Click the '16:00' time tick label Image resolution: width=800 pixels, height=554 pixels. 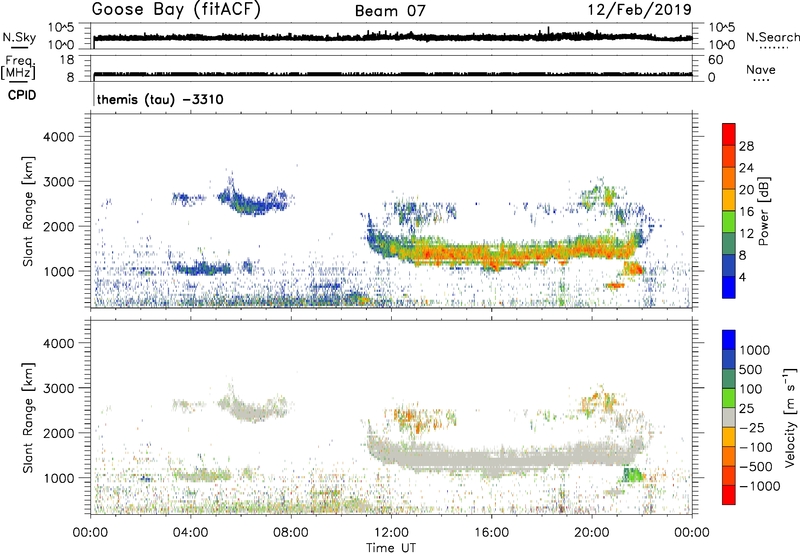click(491, 533)
